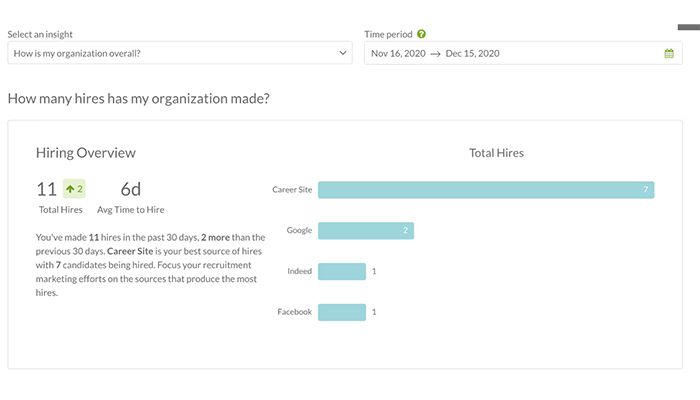Click the green Time period help icon
The height and width of the screenshot is (400, 700).
tap(422, 34)
